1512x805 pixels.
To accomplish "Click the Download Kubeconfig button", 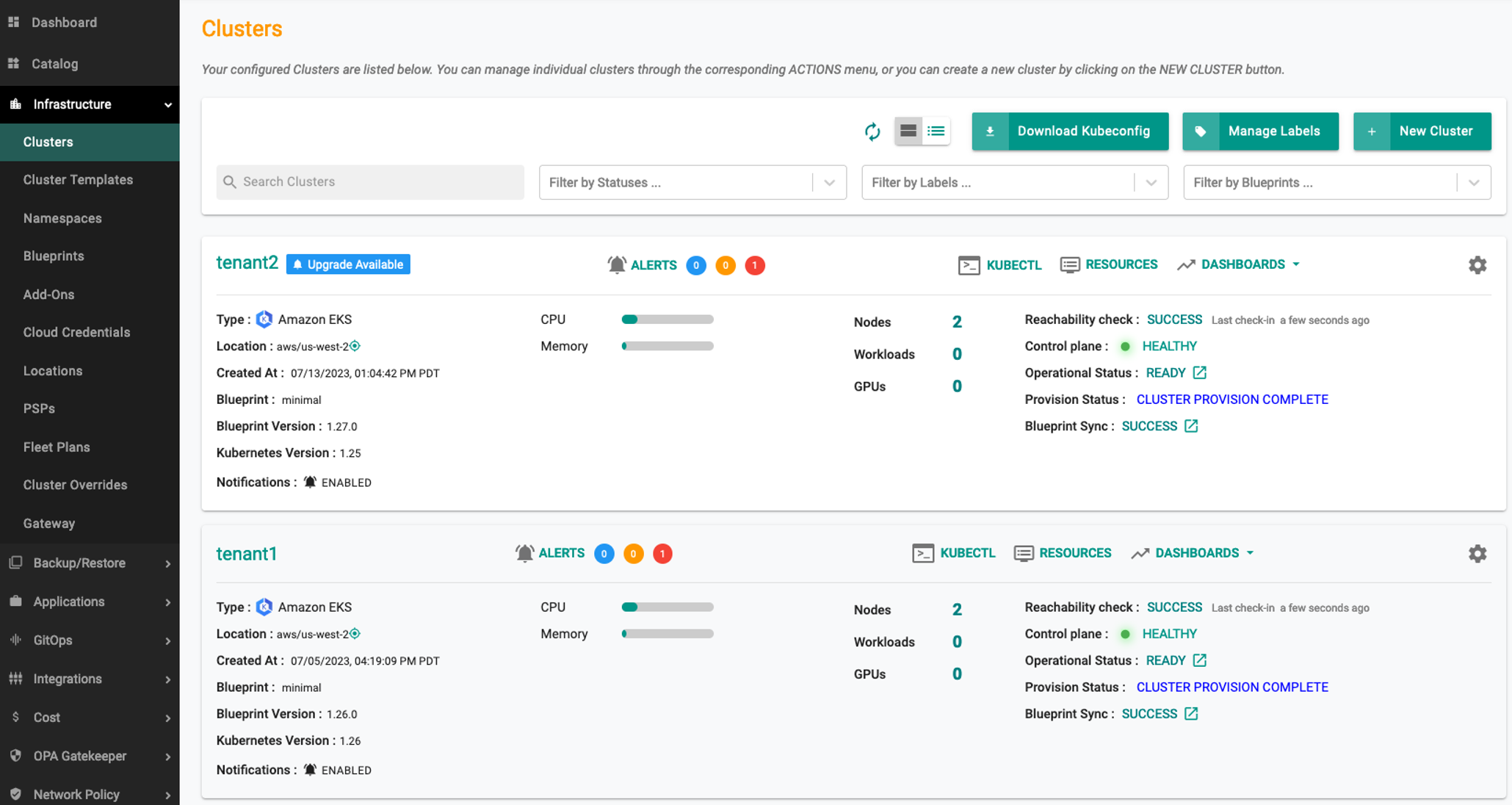I will pyautogui.click(x=1069, y=131).
